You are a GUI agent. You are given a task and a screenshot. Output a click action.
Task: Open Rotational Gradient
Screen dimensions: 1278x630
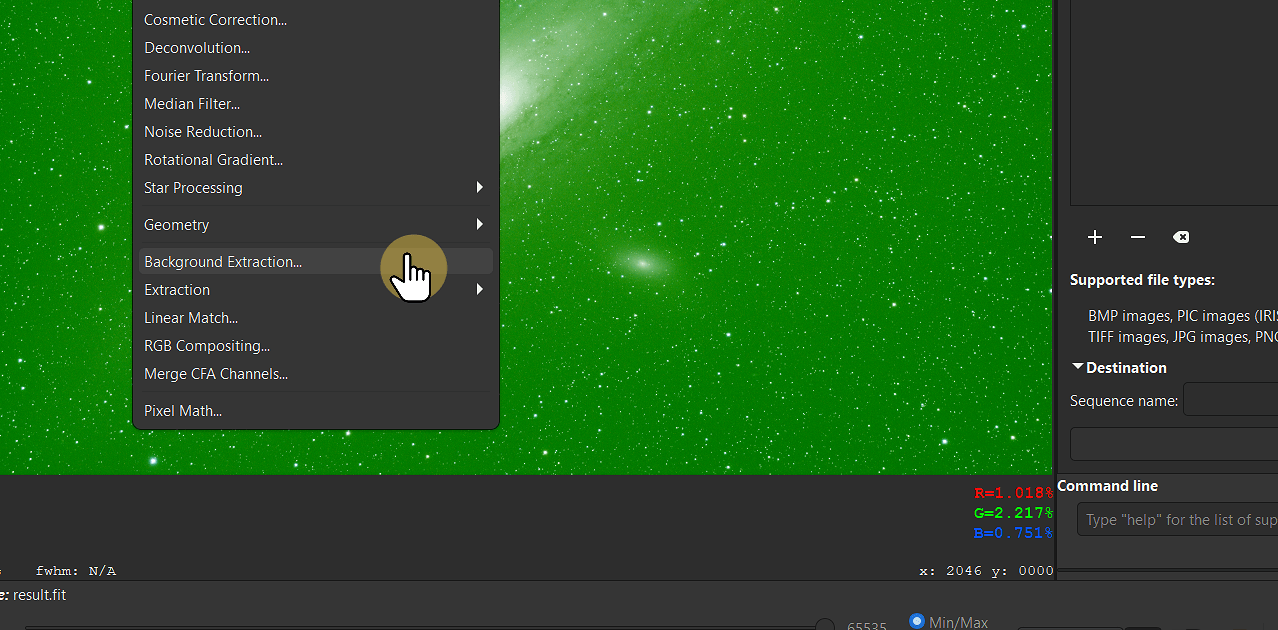[x=213, y=159]
